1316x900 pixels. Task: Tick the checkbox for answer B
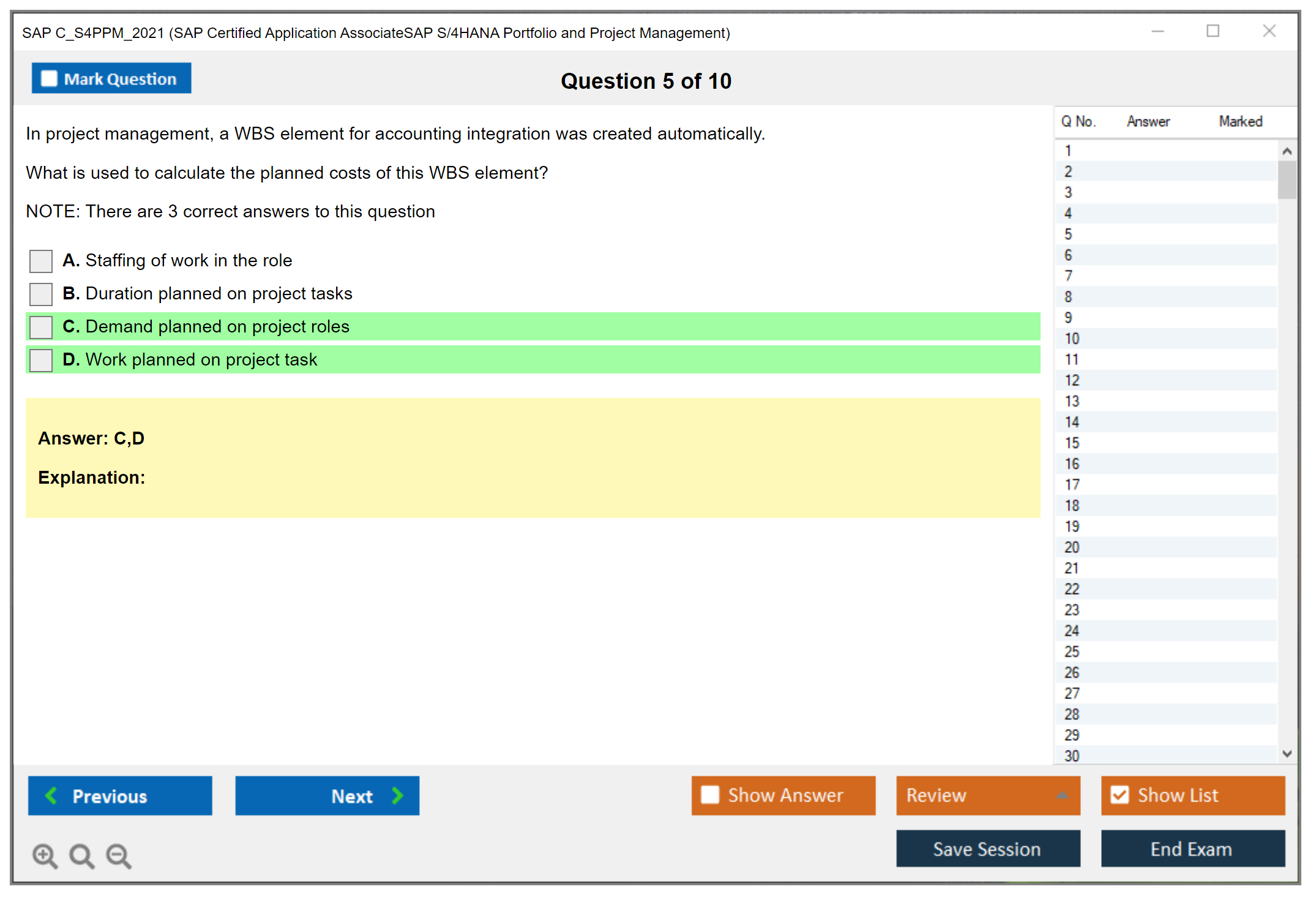[41, 294]
